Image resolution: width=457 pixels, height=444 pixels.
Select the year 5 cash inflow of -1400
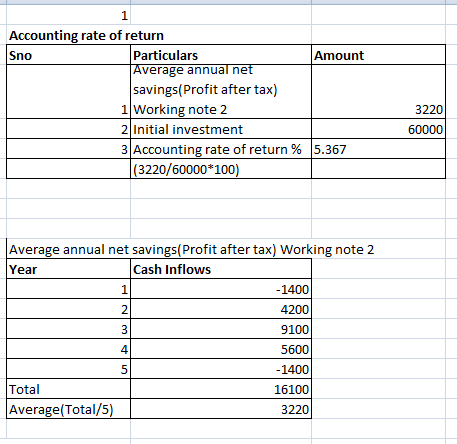tap(221, 369)
